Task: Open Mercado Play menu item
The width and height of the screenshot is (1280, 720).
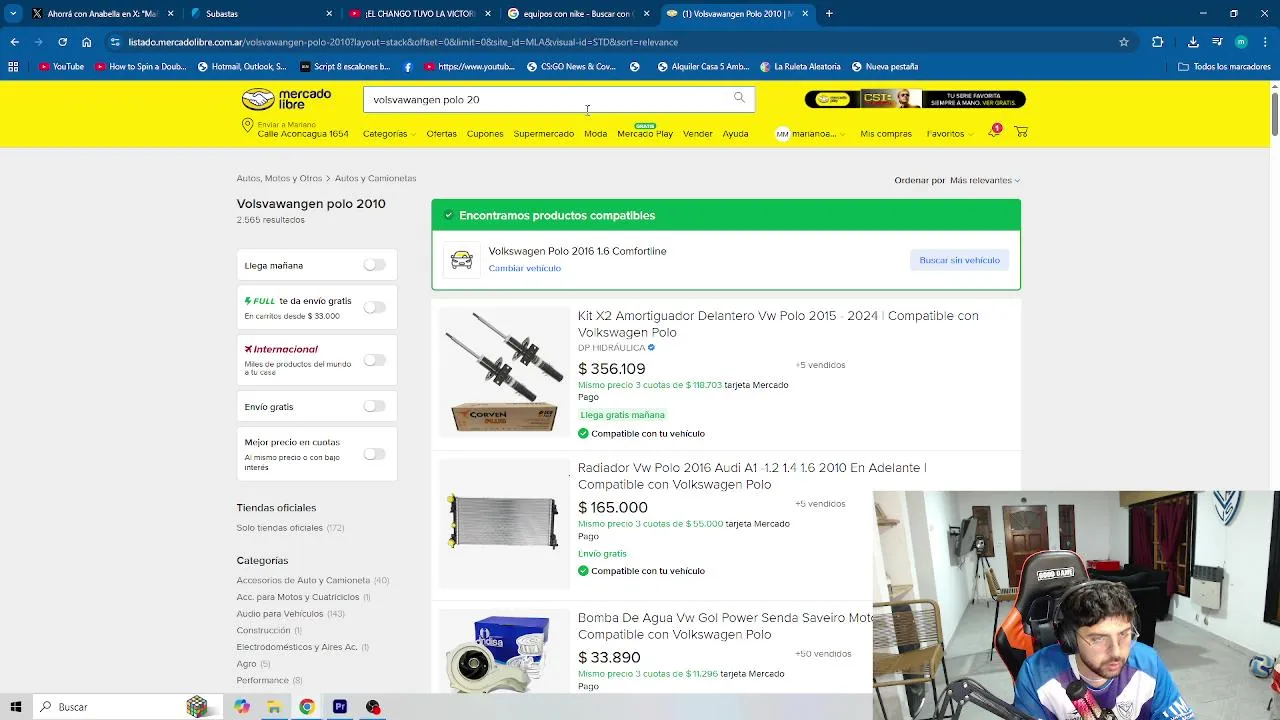Action: tap(645, 134)
